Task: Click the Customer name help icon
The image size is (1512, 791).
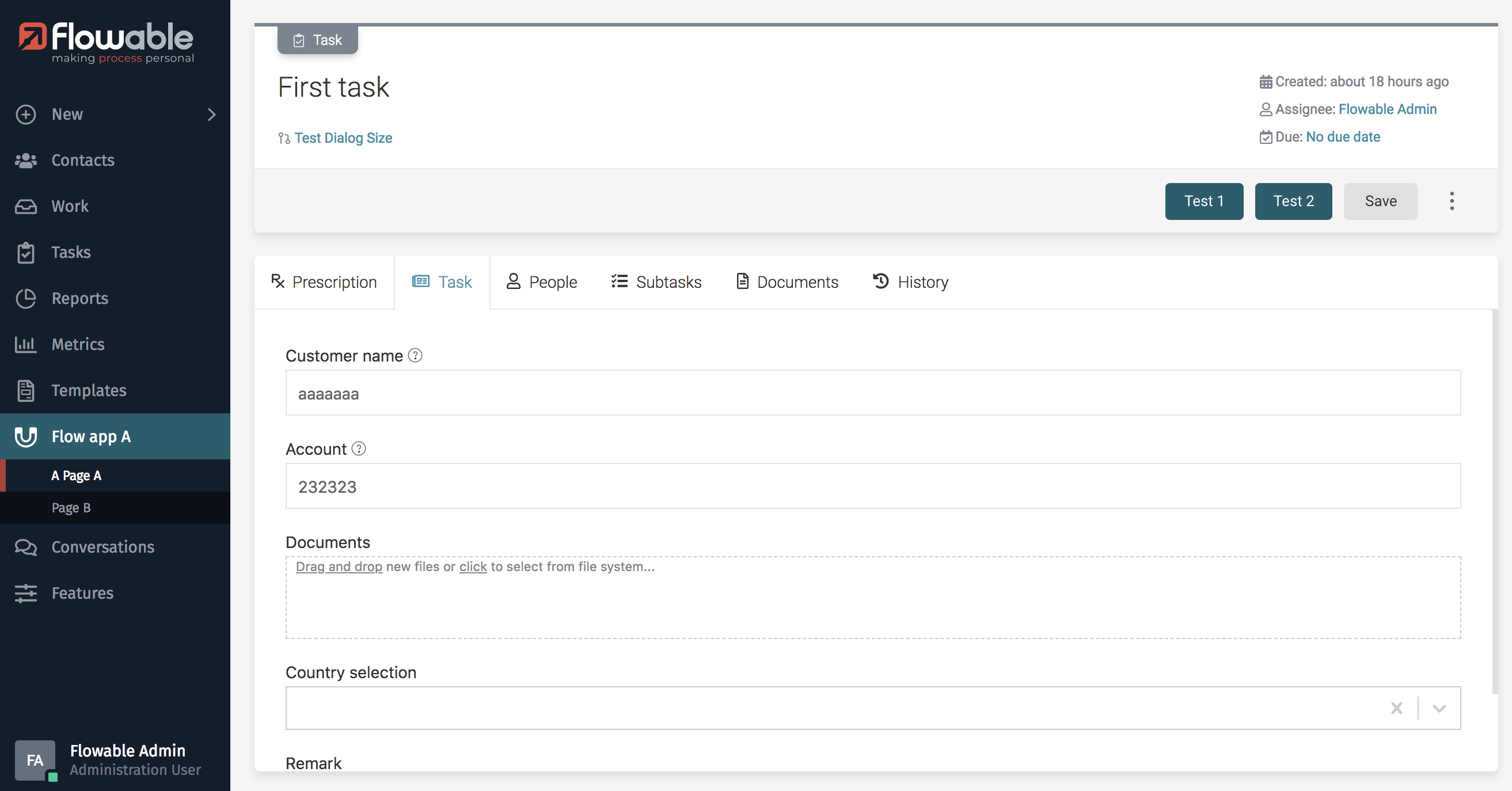Action: click(415, 356)
